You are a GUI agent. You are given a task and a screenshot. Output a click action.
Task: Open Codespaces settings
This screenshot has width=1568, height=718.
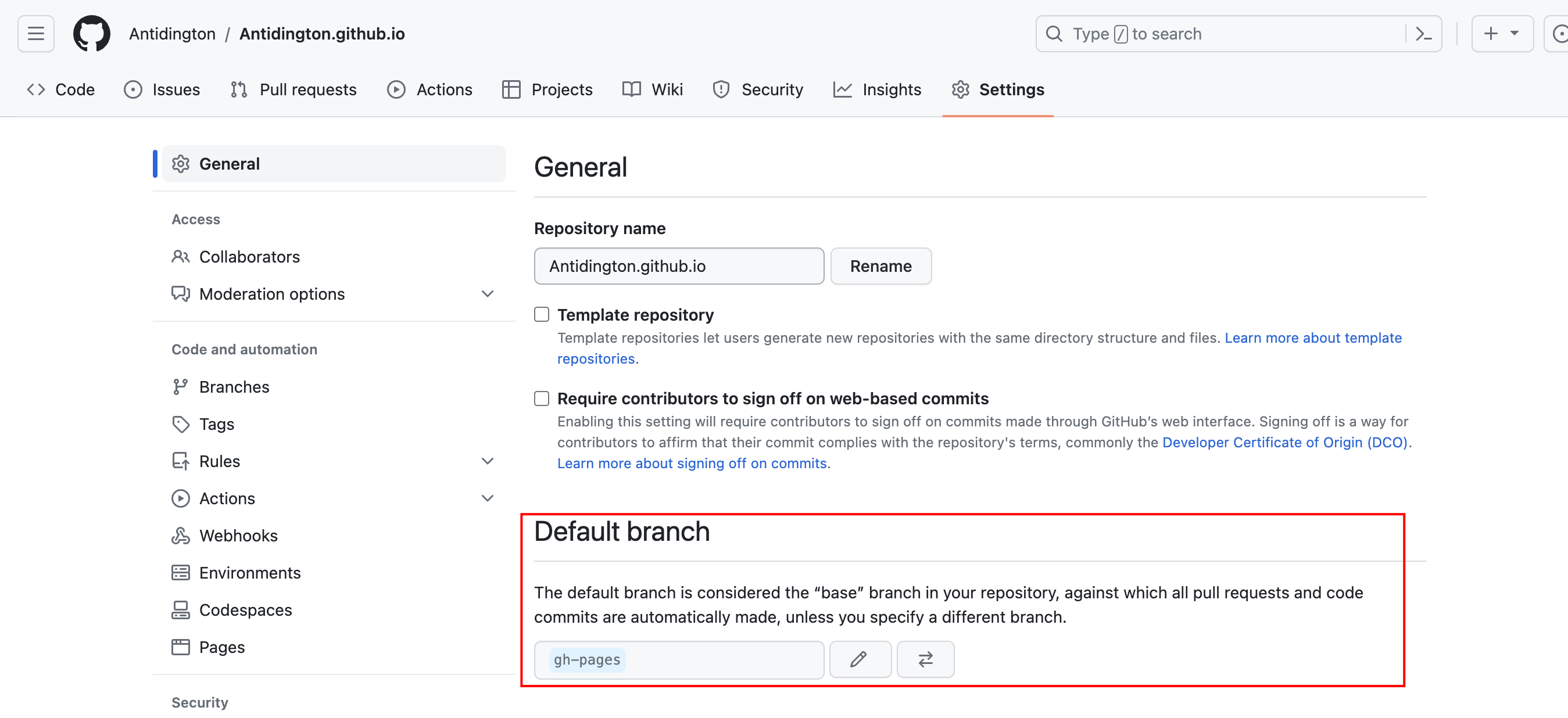334,610
